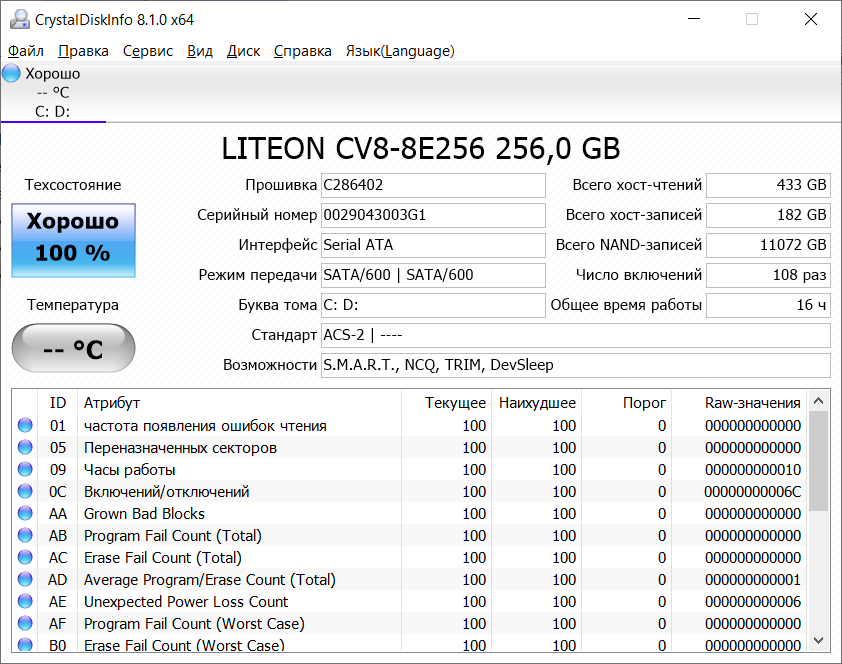Screen dimensions: 842x664
Task: Click the host writes value 182 GB
Action: (x=768, y=215)
